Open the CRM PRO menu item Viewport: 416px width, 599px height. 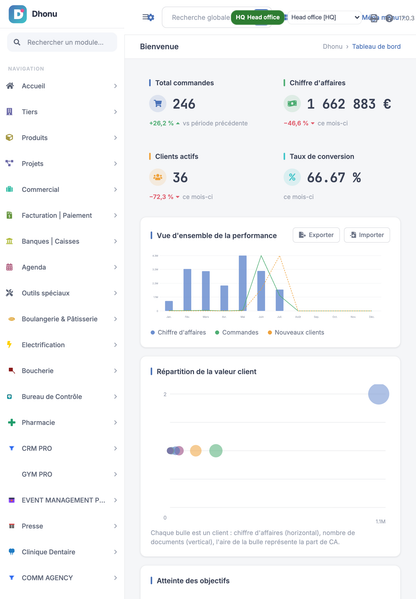62,448
